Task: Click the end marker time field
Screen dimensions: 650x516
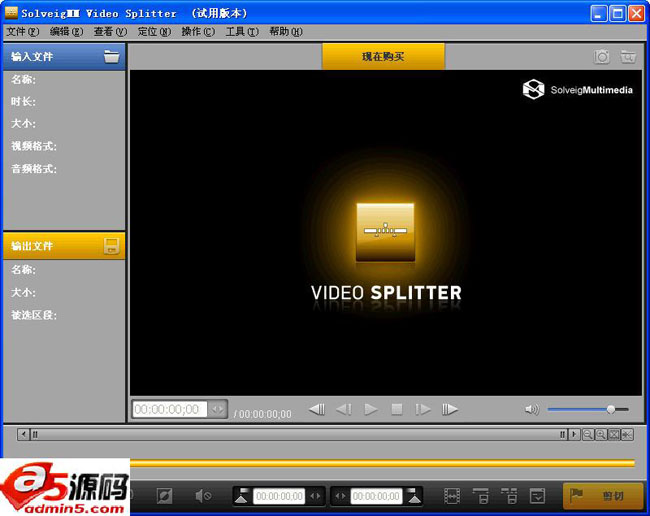Action: [x=376, y=496]
